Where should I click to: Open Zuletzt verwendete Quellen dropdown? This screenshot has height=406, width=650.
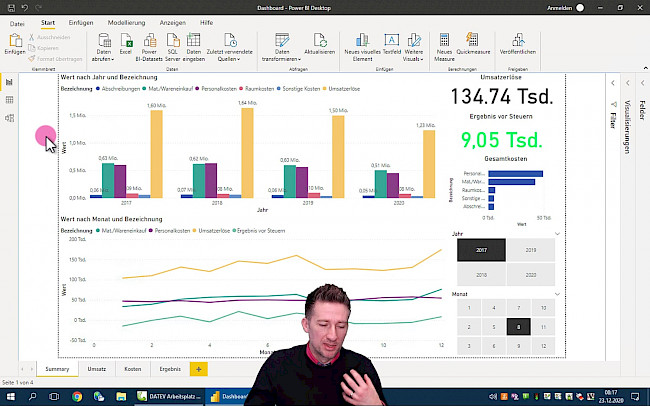click(x=229, y=56)
